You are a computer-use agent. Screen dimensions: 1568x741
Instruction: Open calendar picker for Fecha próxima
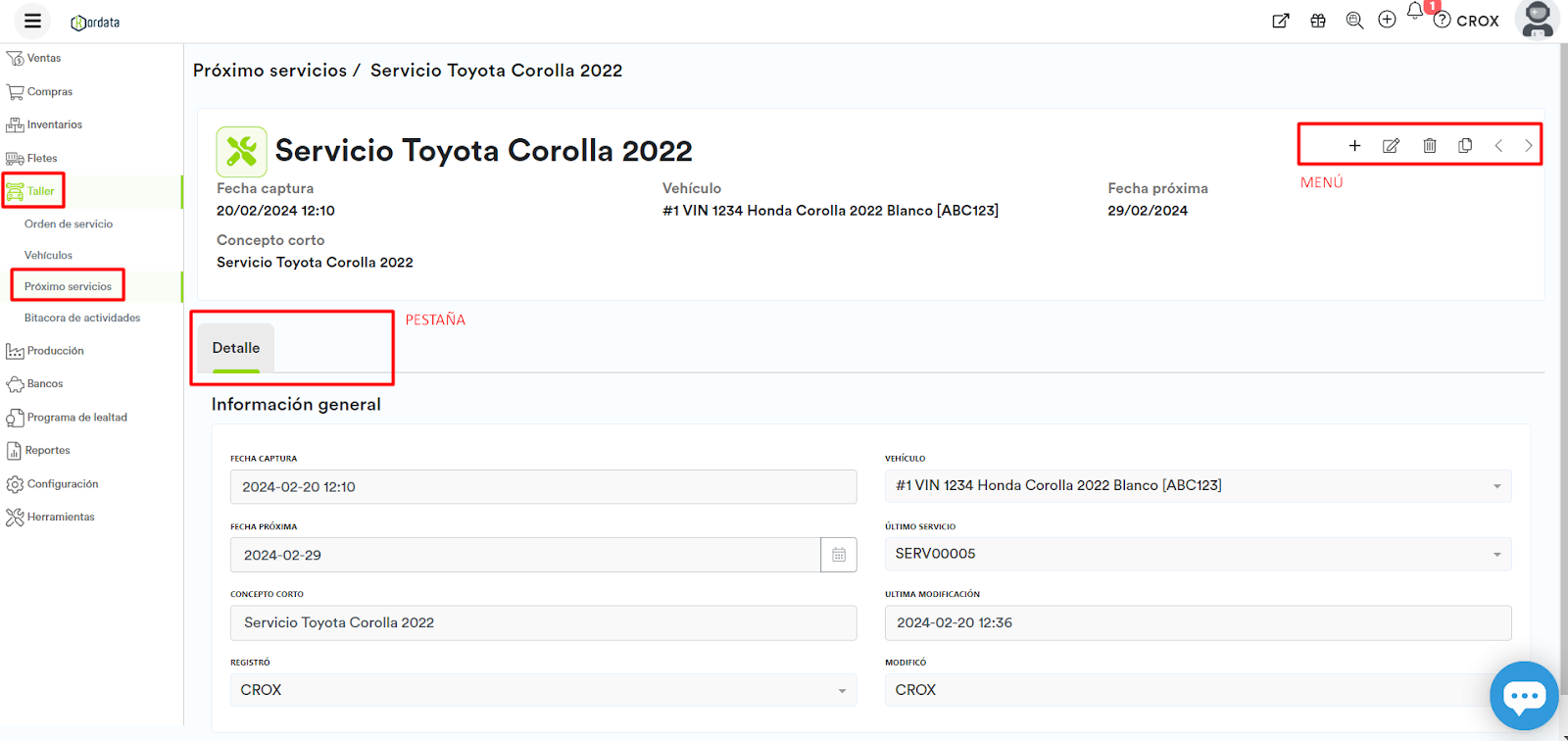point(839,555)
